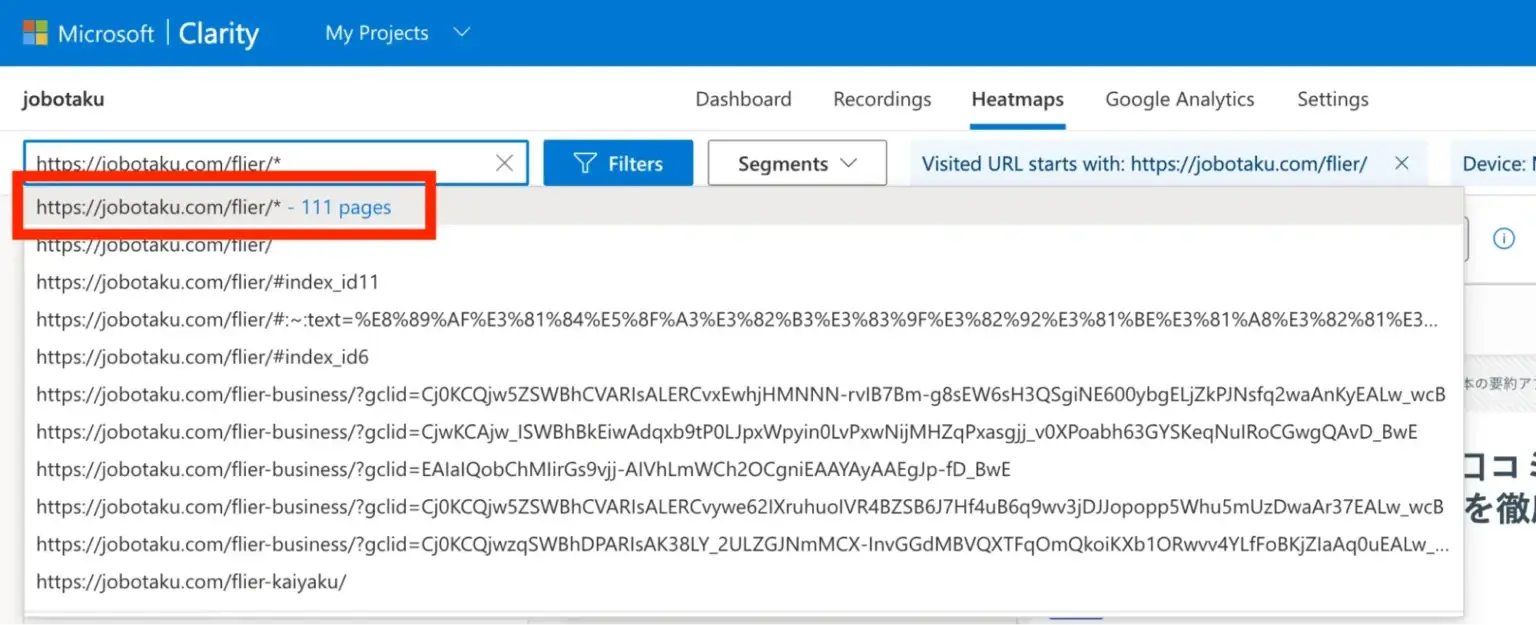Image resolution: width=1536 pixels, height=625 pixels.
Task: Select flier-business gclid ending GwgQAvD_BwE
Action: [x=744, y=432]
